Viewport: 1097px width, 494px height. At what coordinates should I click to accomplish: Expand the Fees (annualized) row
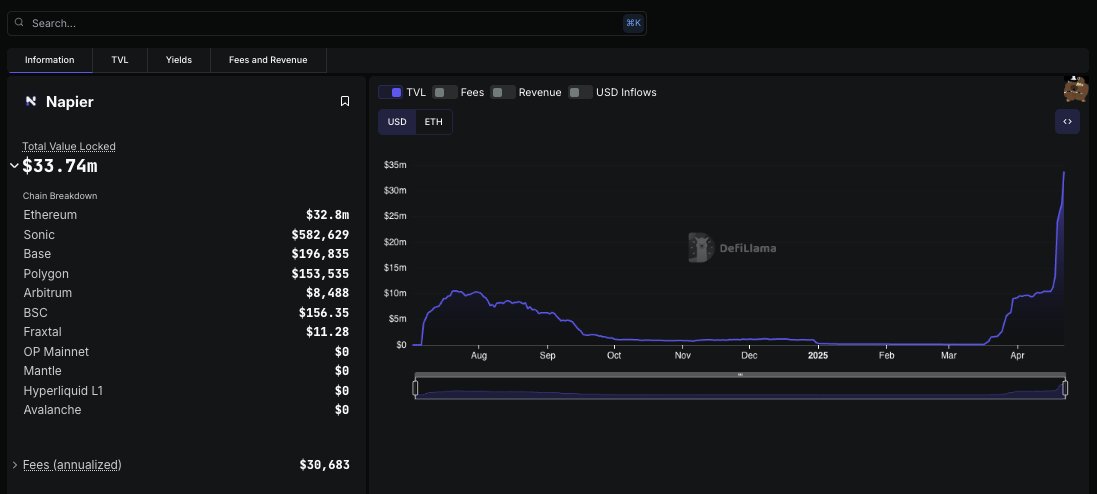[x=15, y=465]
